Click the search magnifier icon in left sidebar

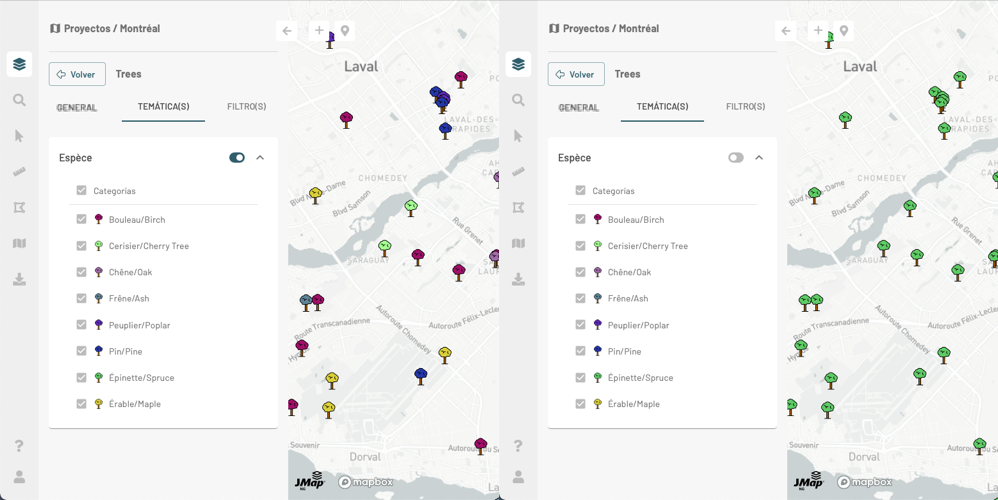[x=19, y=100]
